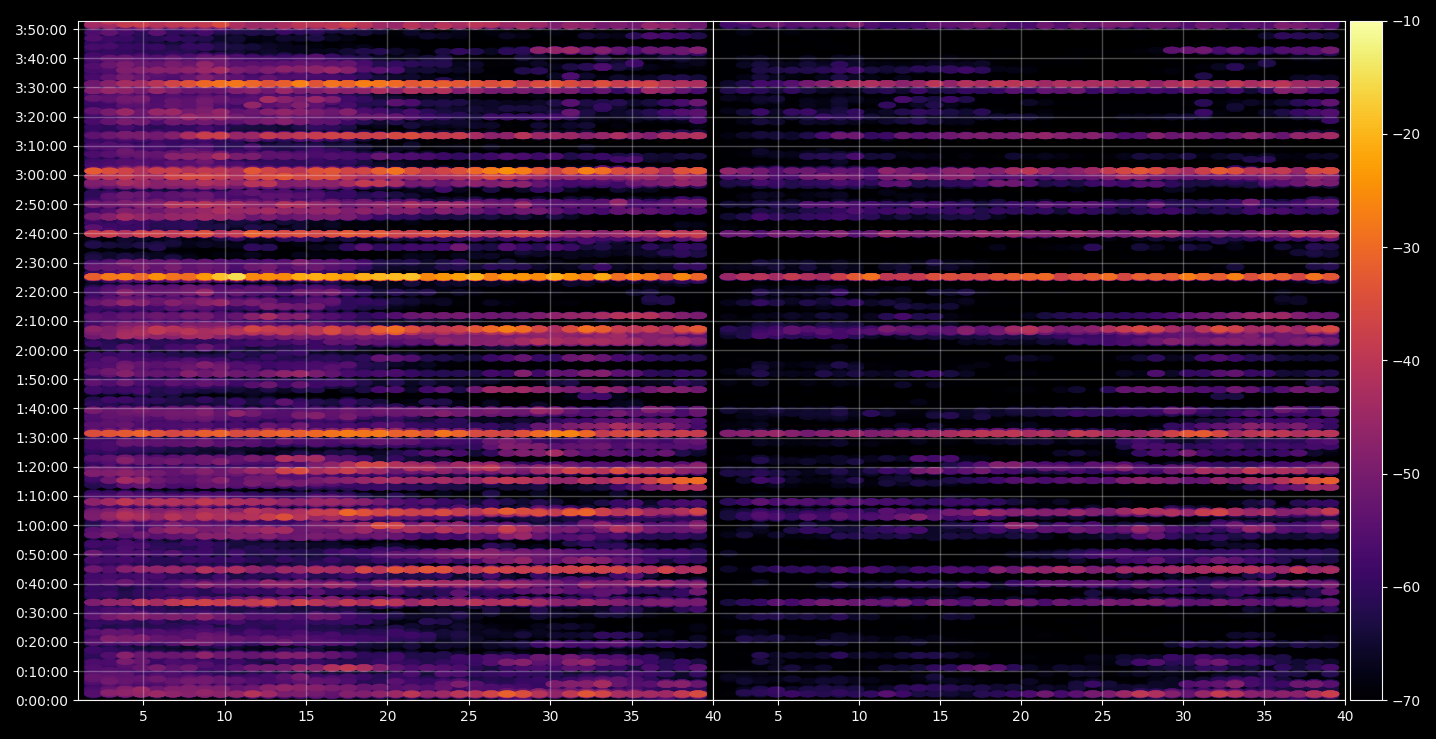
Task: Select the 1:00:00 y-axis time label
Action: (x=42, y=526)
